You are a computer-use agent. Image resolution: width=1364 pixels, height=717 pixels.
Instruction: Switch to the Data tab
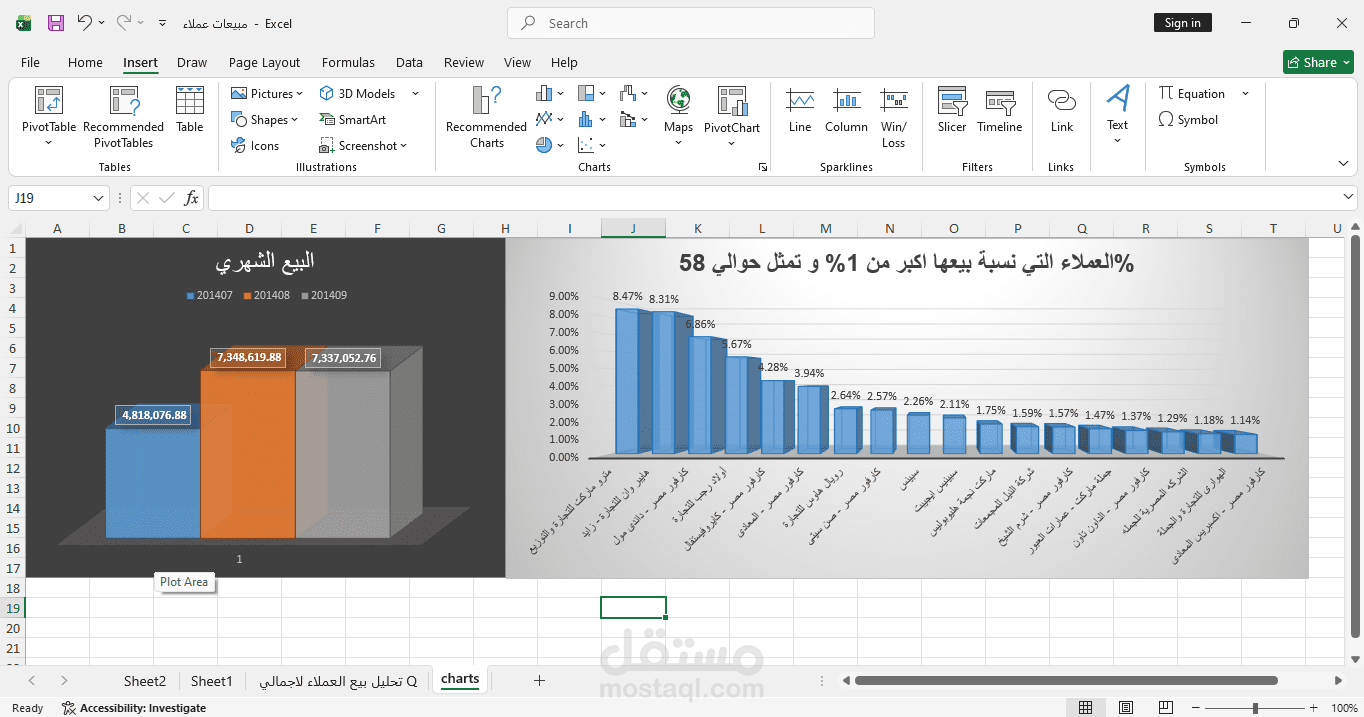pyautogui.click(x=409, y=62)
